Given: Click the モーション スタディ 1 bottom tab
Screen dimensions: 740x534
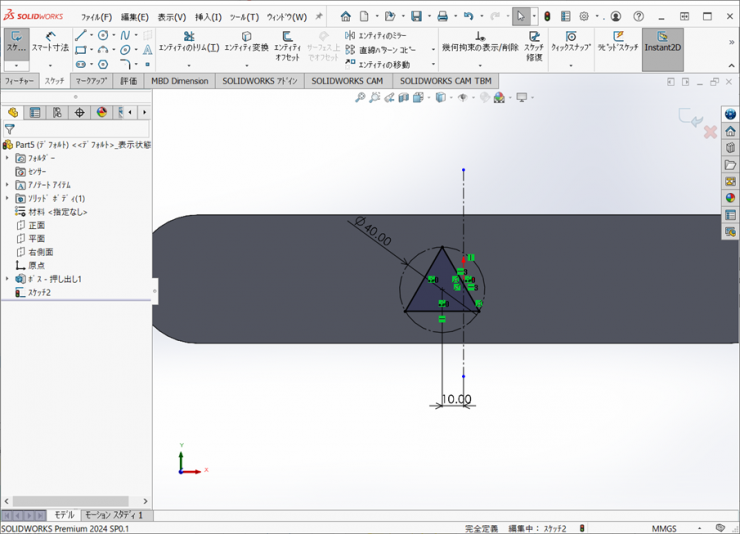Looking at the screenshot, I should 114,515.
